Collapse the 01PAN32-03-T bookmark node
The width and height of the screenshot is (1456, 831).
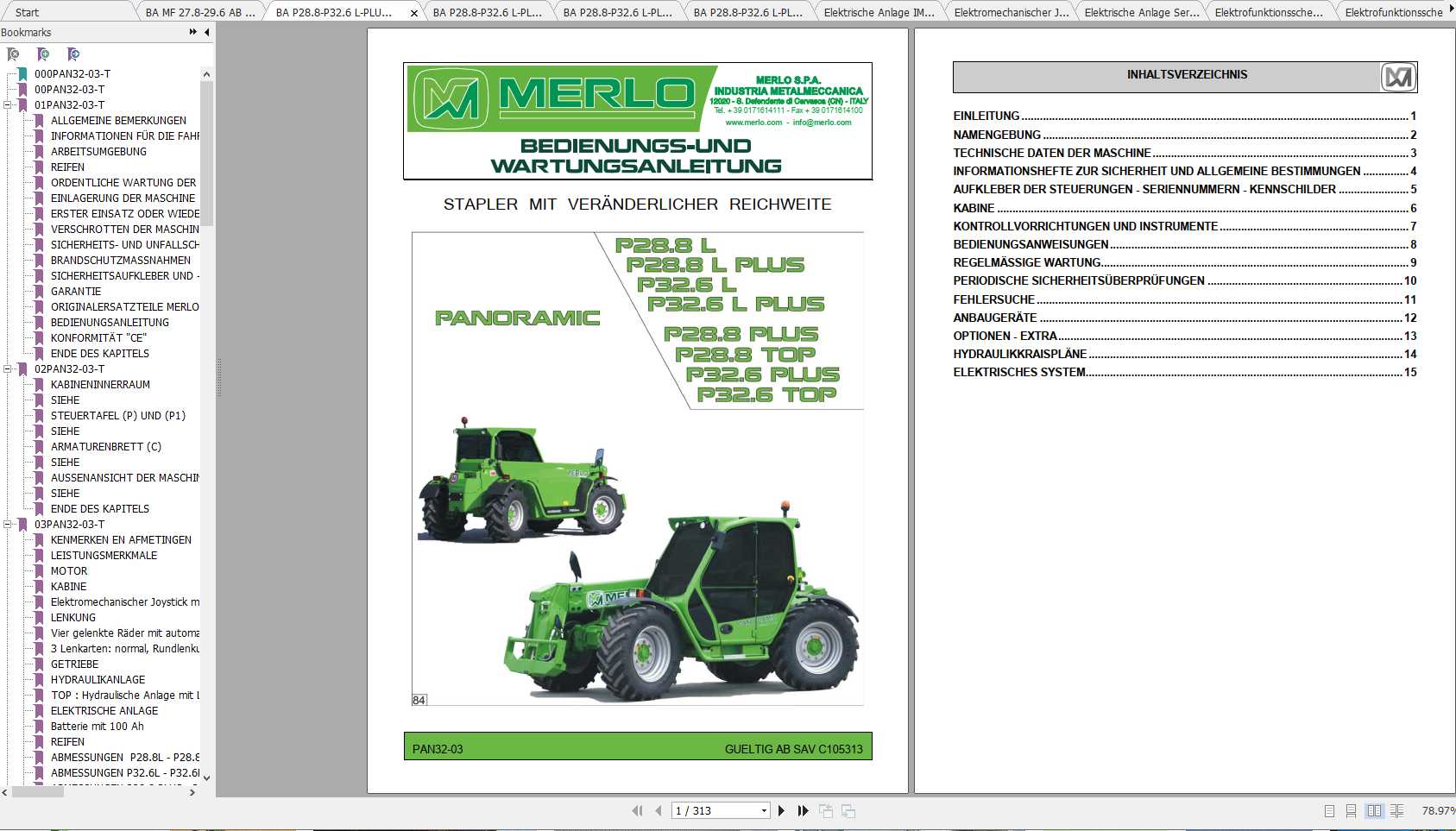click(8, 105)
